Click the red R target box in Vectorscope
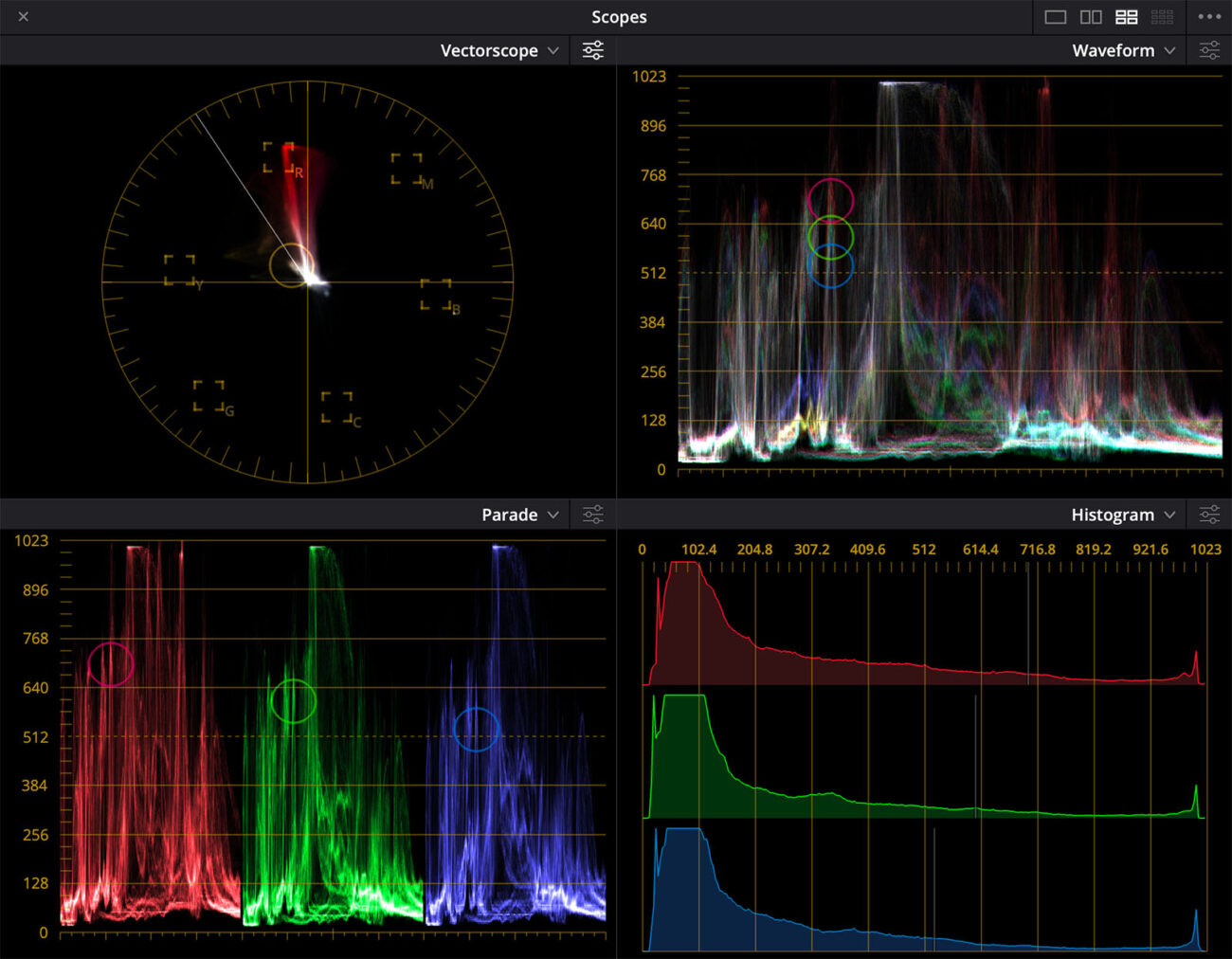 279,157
